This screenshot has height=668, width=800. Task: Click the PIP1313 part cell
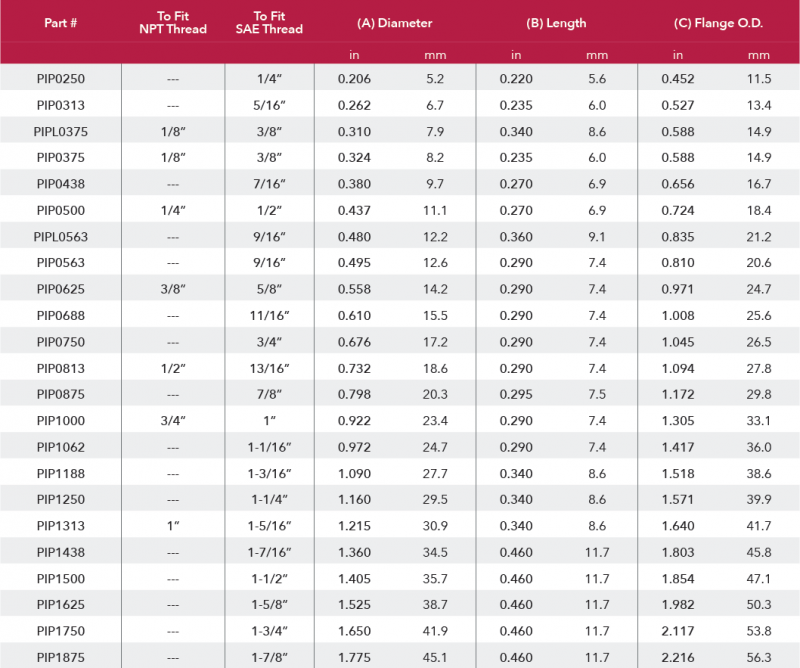(60, 525)
